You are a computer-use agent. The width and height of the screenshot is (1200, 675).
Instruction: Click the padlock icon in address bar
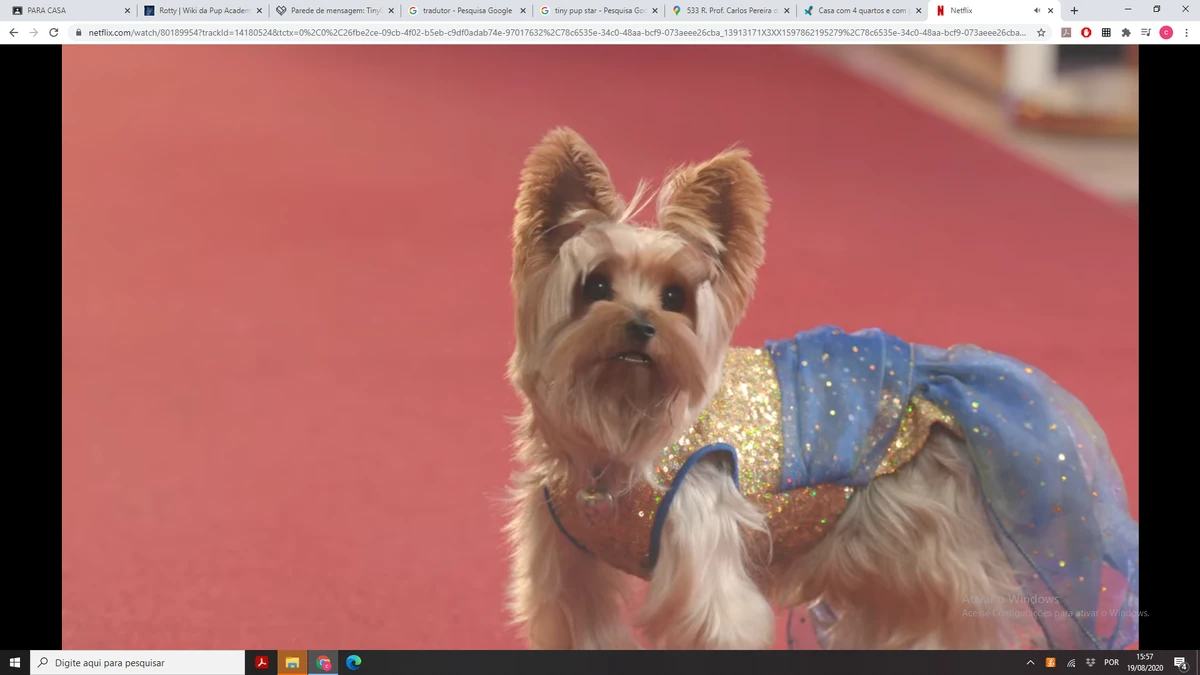(77, 32)
